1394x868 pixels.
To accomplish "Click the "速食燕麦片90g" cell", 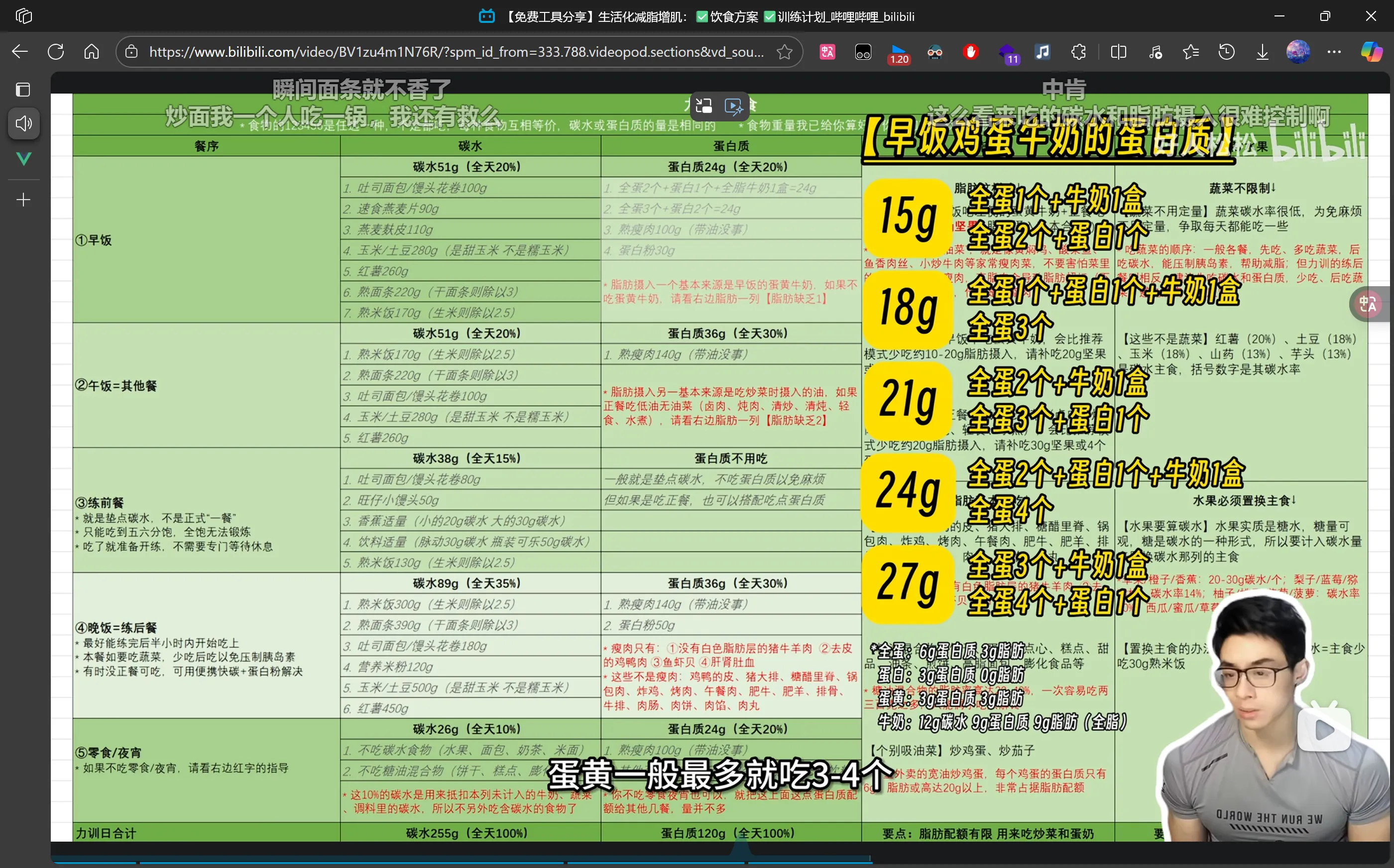I will (470, 209).
